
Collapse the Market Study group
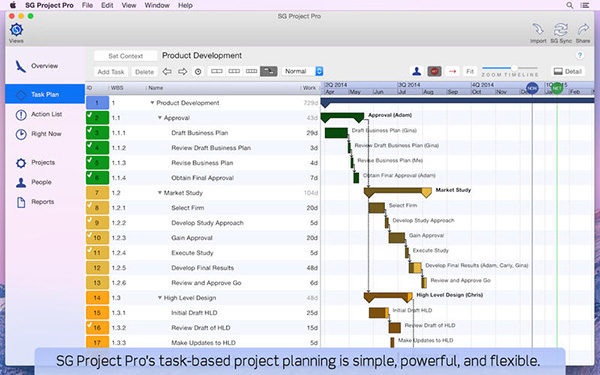(x=160, y=193)
